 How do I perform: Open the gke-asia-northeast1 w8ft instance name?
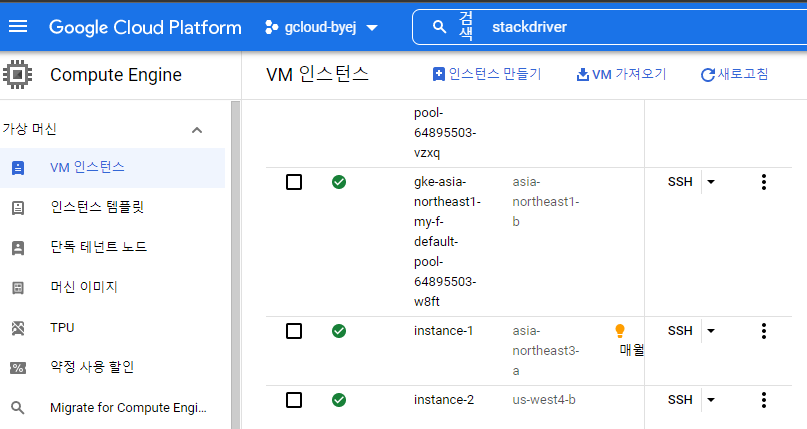[x=447, y=242]
